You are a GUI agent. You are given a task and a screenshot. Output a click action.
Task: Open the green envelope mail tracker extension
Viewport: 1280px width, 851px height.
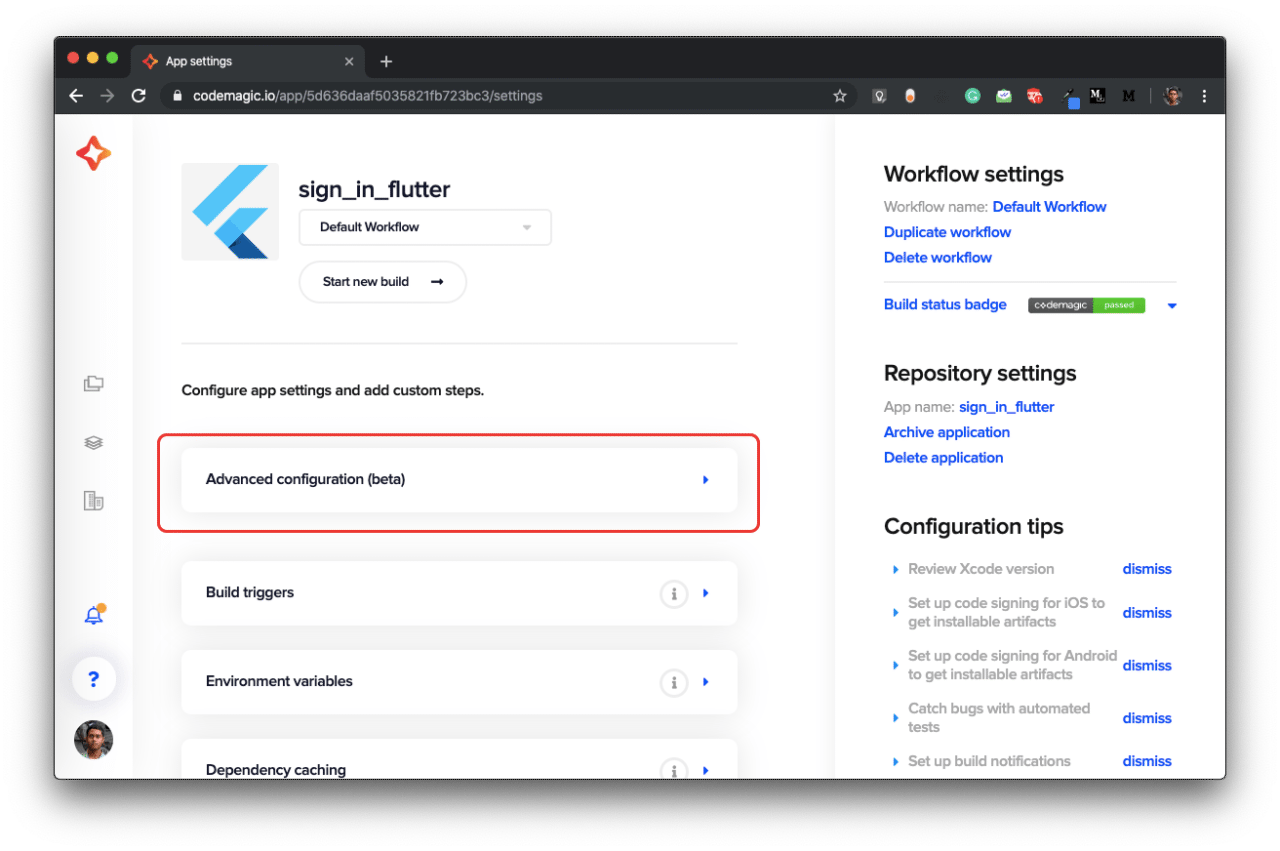(1003, 96)
